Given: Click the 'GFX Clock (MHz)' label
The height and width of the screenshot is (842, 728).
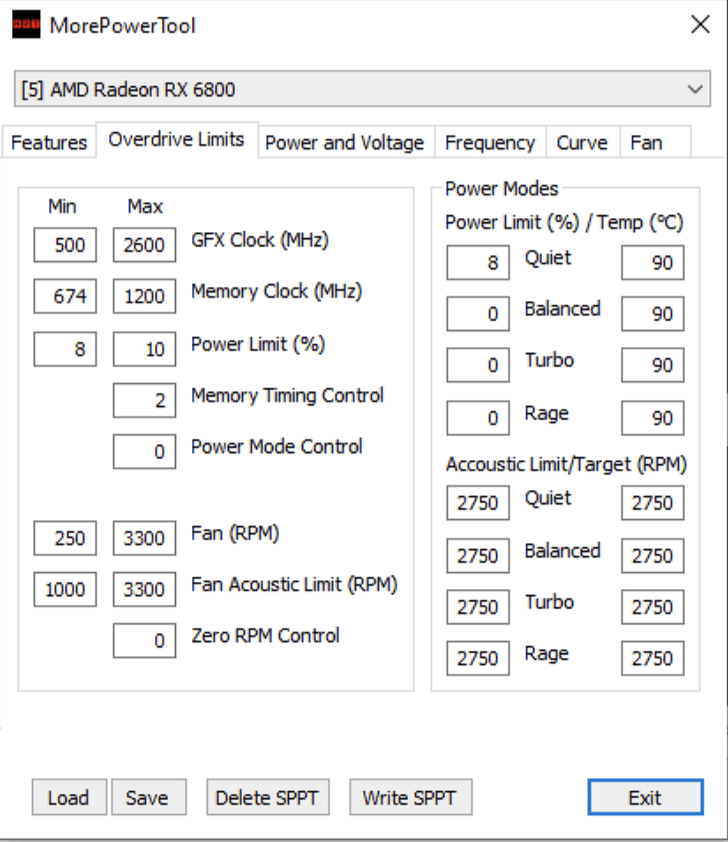Looking at the screenshot, I should (260, 240).
